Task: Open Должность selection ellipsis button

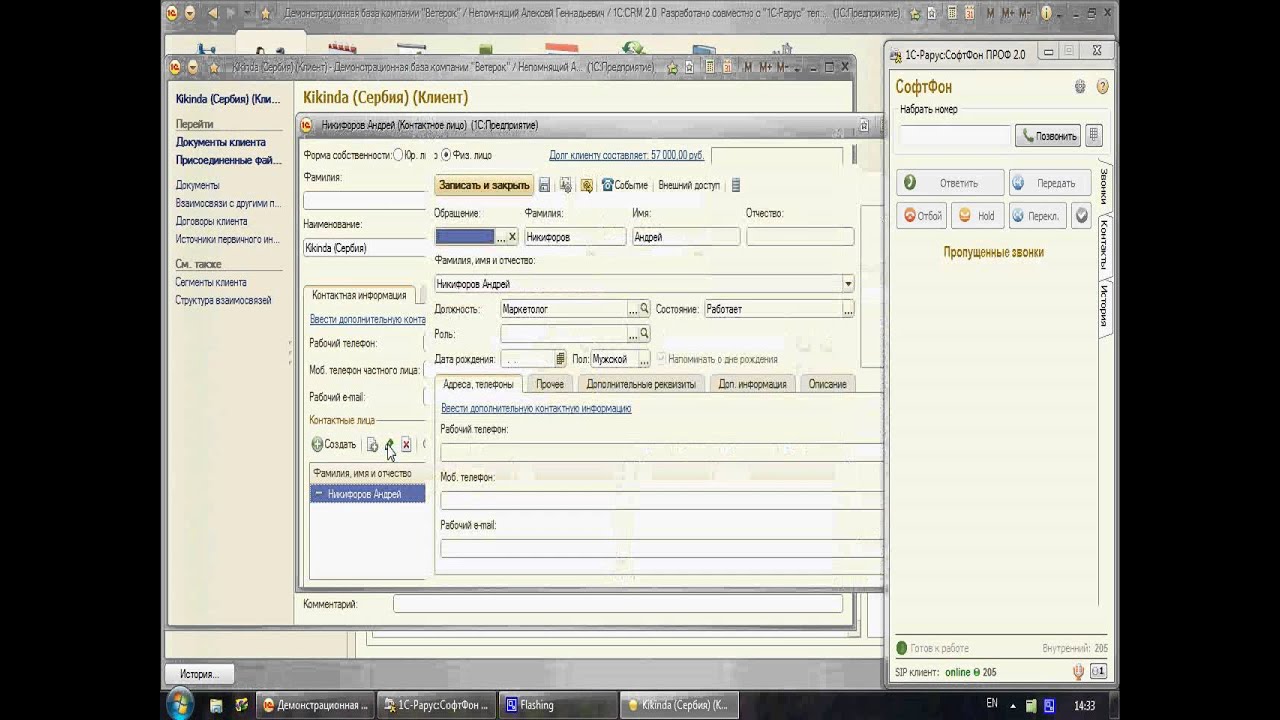Action: pyautogui.click(x=632, y=309)
